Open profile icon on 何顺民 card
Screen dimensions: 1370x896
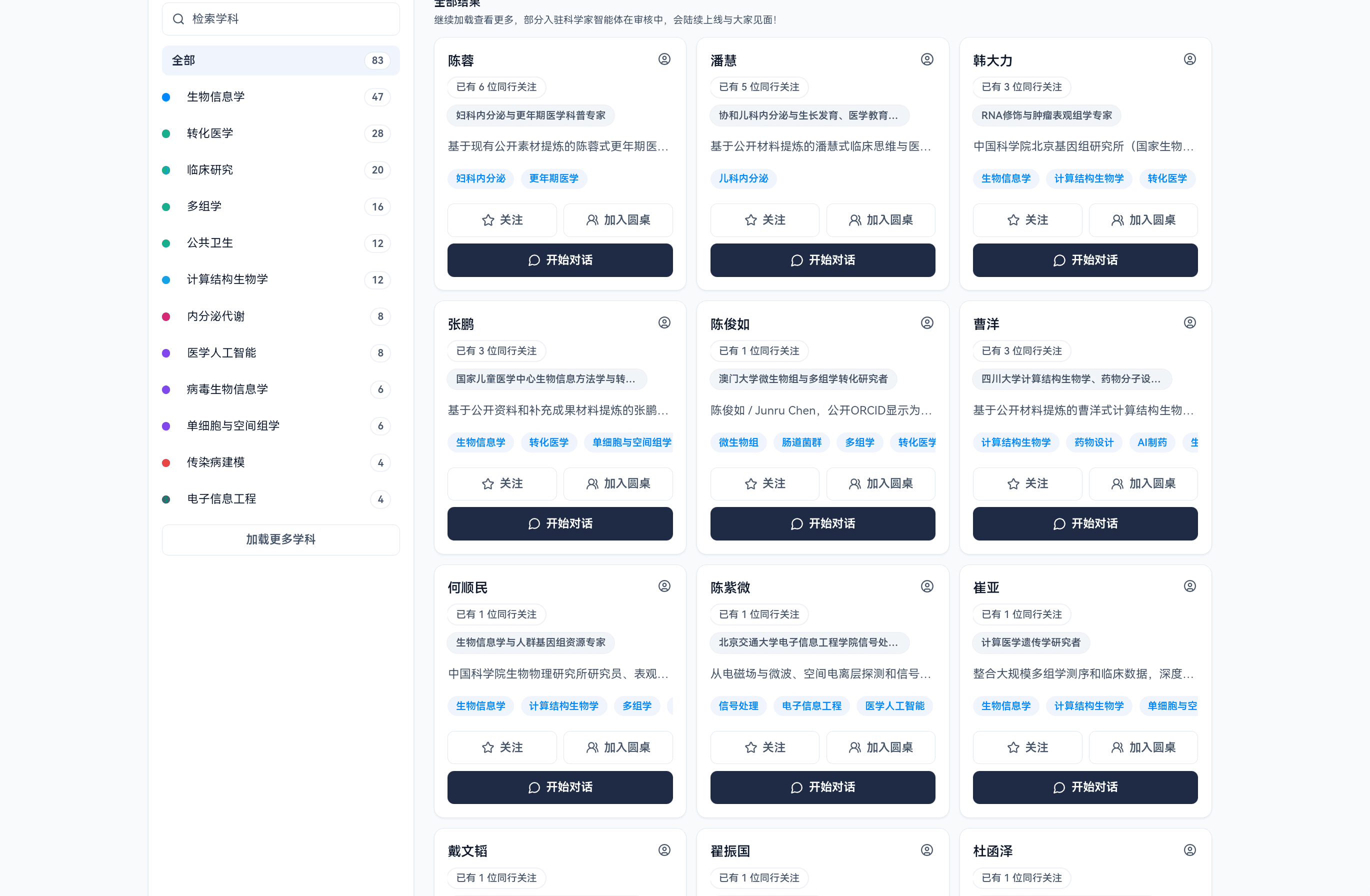(664, 586)
